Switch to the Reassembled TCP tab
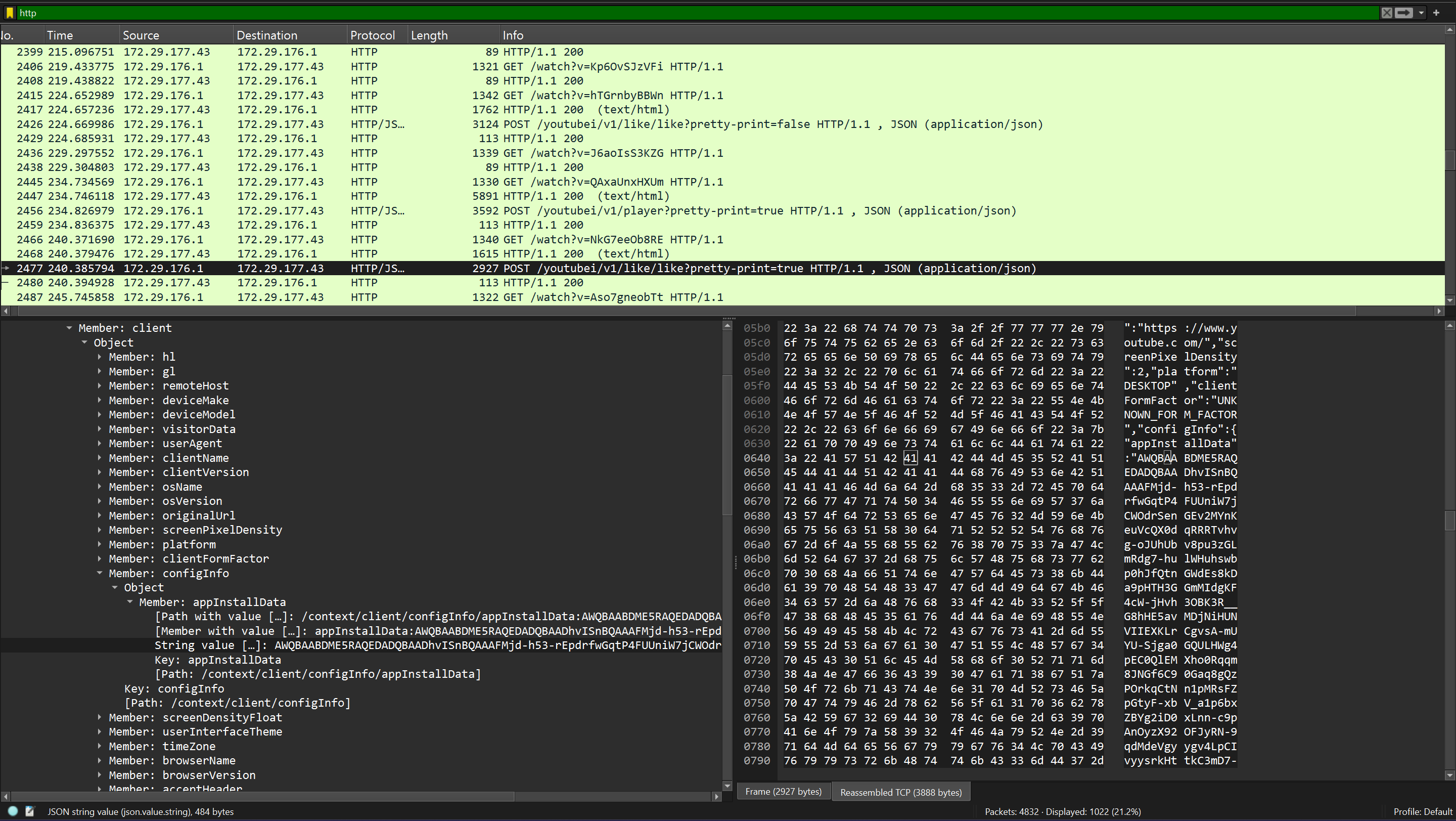1456x821 pixels. pyautogui.click(x=900, y=792)
